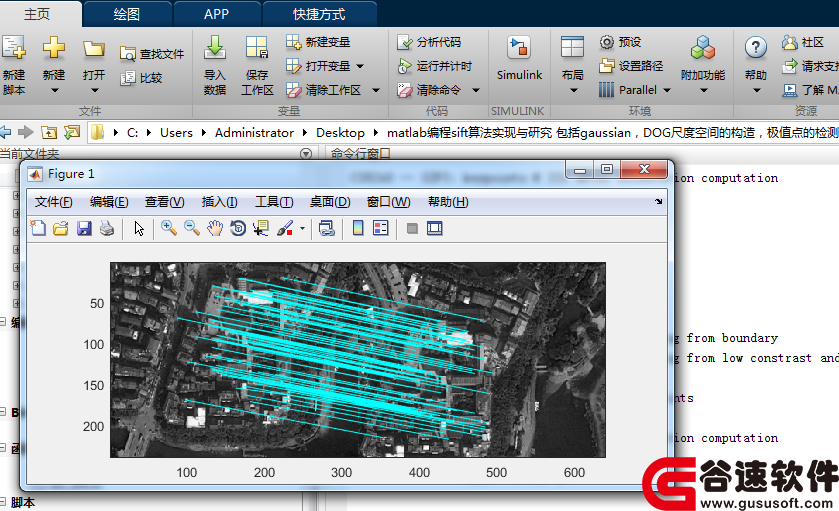Click Analyze Code (分析代码)
Image resolution: width=839 pixels, height=511 pixels.
point(429,42)
